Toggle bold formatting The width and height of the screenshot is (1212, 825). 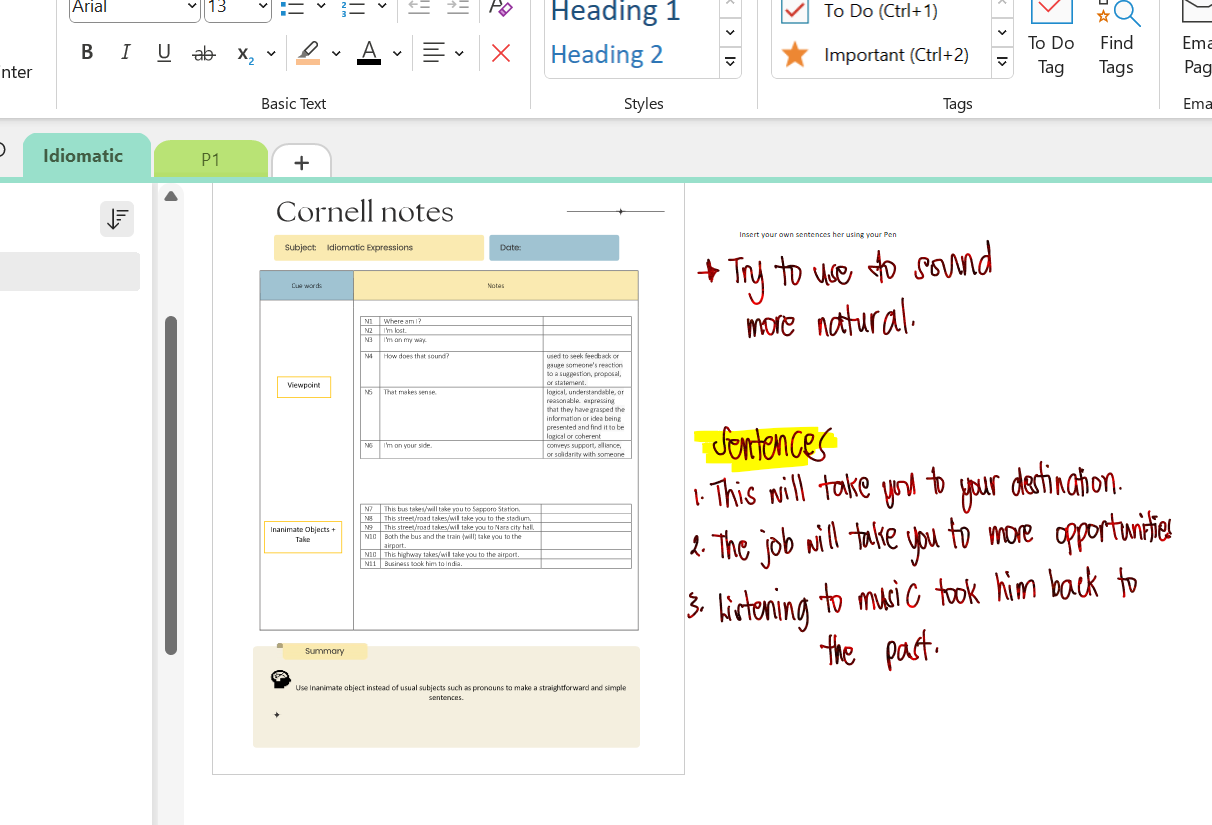[x=87, y=53]
